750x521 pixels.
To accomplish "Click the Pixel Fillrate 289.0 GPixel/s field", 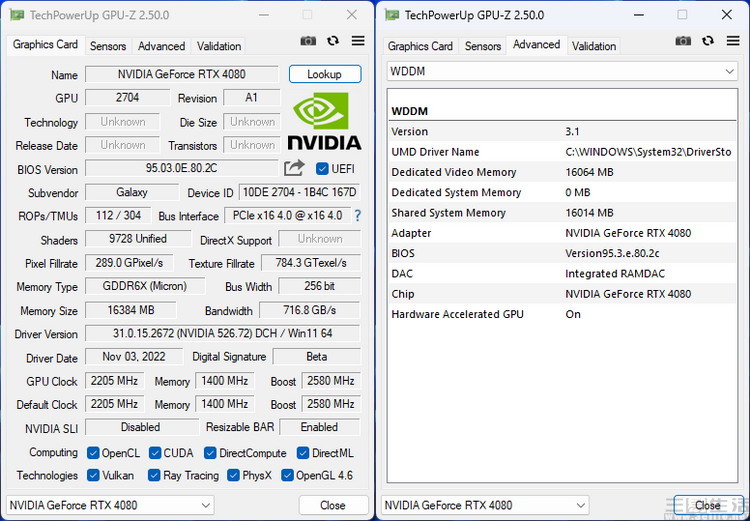I will coord(129,263).
